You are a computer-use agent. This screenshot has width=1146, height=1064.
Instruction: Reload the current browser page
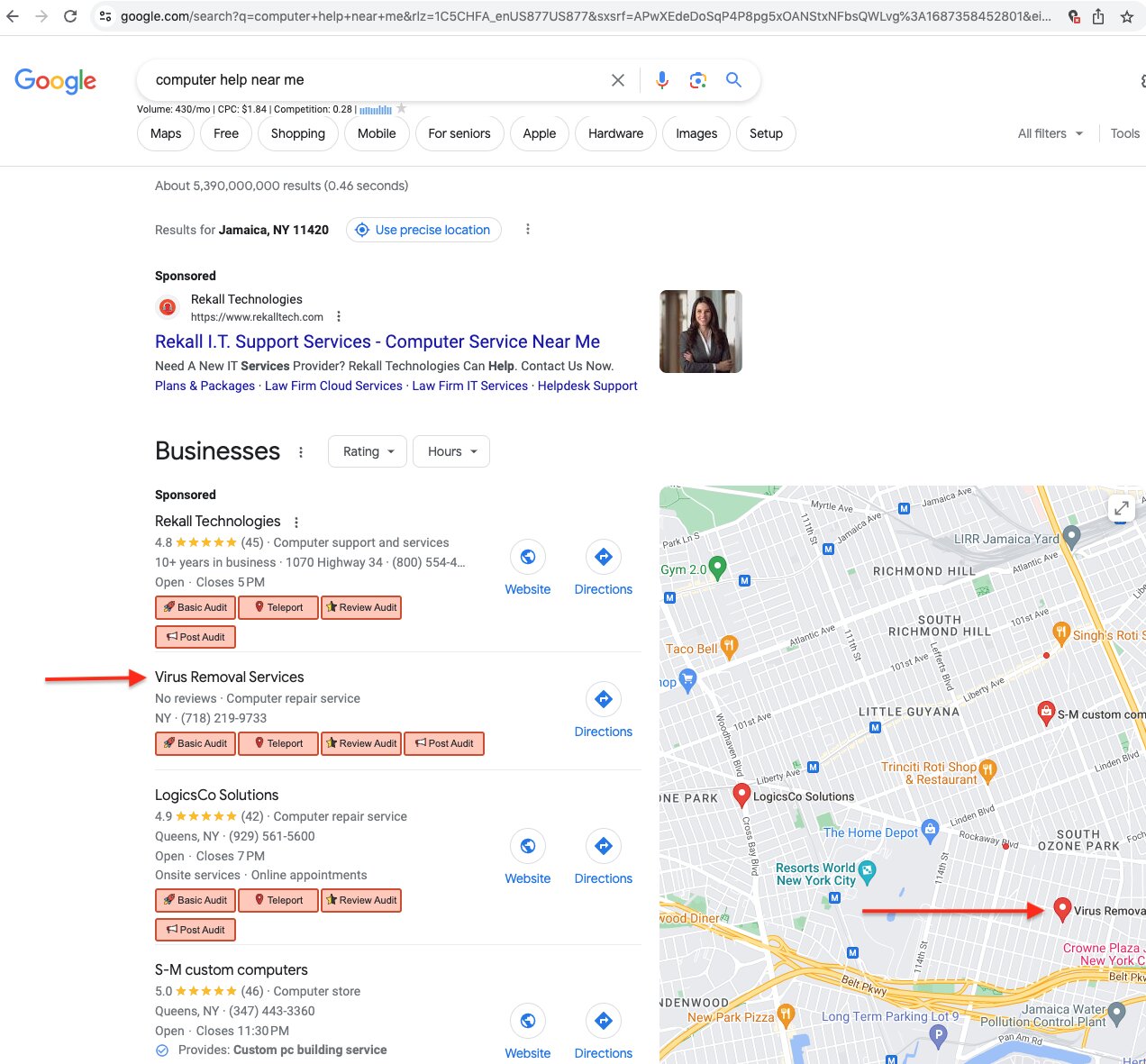pos(70,16)
